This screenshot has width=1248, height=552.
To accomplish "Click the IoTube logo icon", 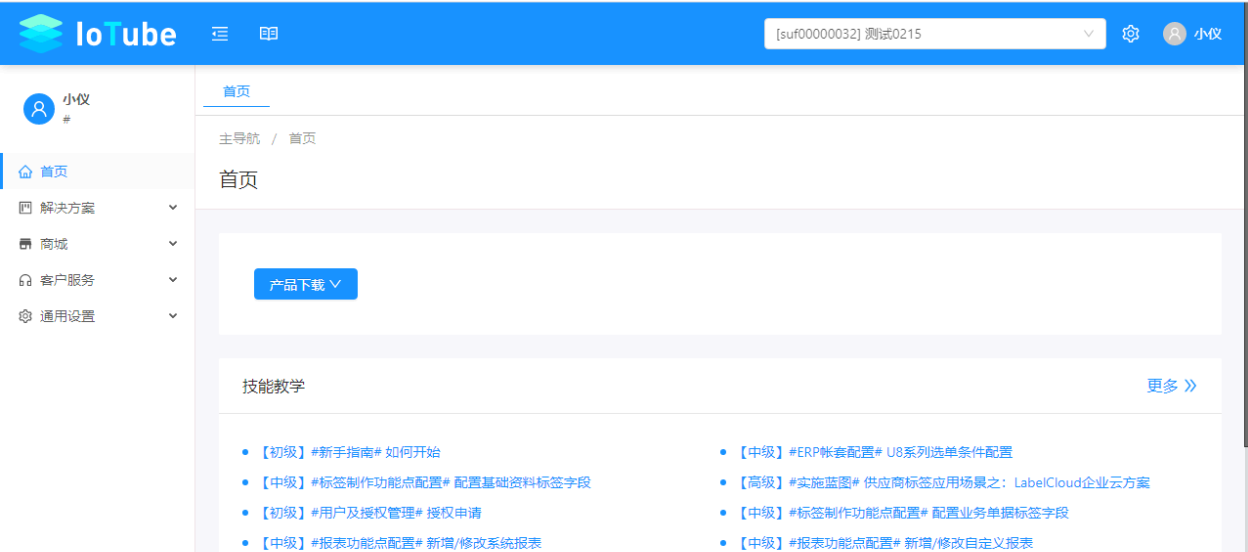I will pos(41,34).
